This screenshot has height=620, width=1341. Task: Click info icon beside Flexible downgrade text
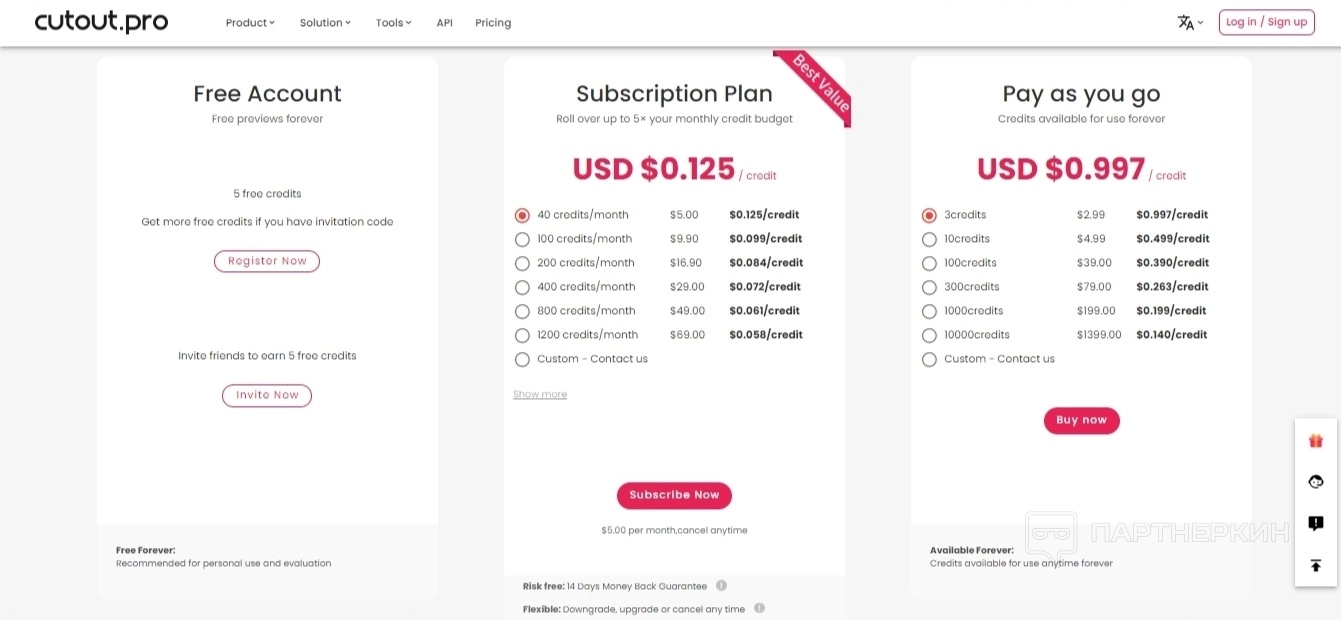point(759,608)
